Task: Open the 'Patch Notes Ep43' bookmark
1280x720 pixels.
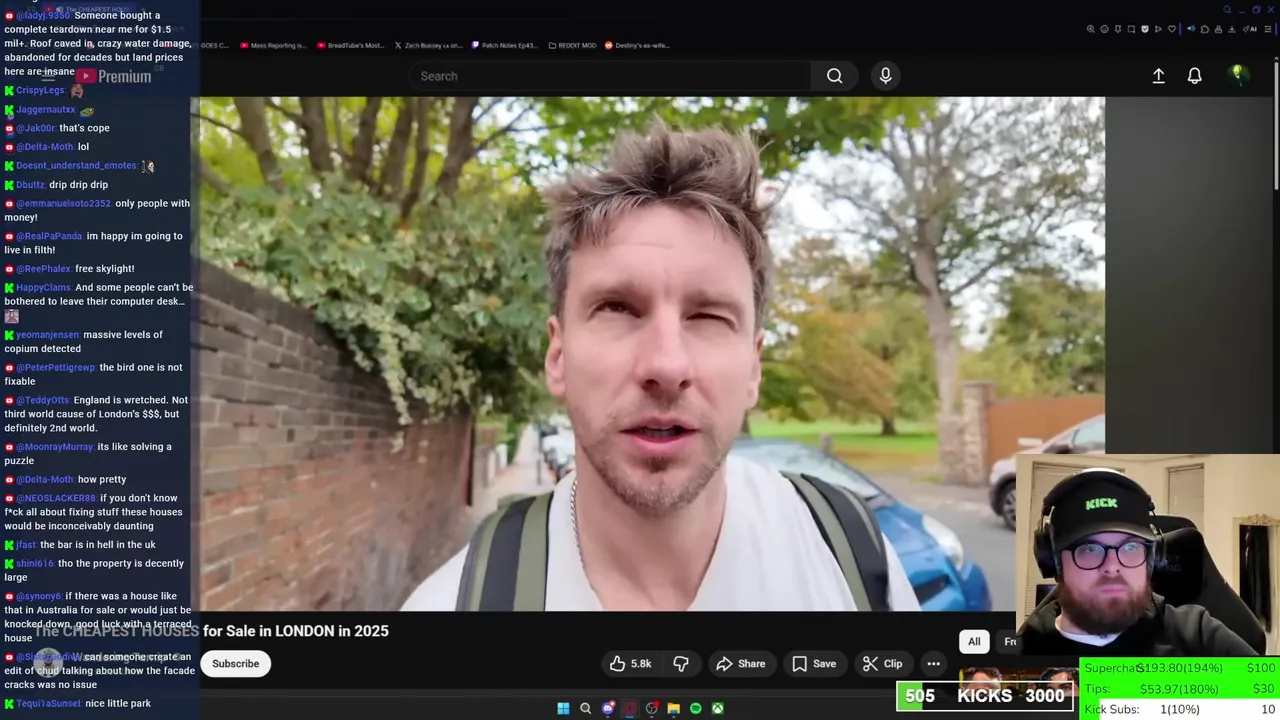Action: pyautogui.click(x=505, y=45)
